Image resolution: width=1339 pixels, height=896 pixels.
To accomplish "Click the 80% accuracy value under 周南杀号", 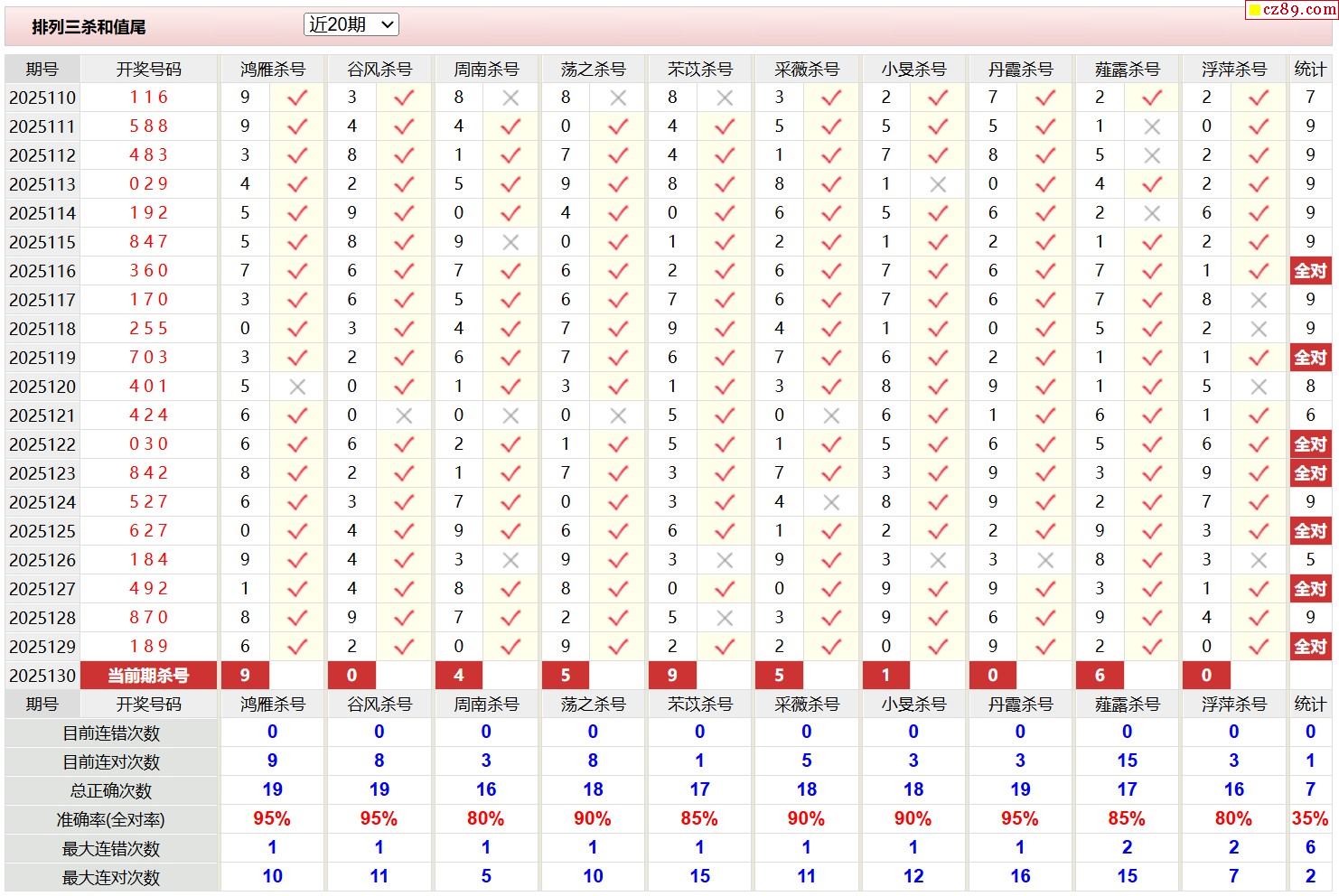I will coord(486,819).
